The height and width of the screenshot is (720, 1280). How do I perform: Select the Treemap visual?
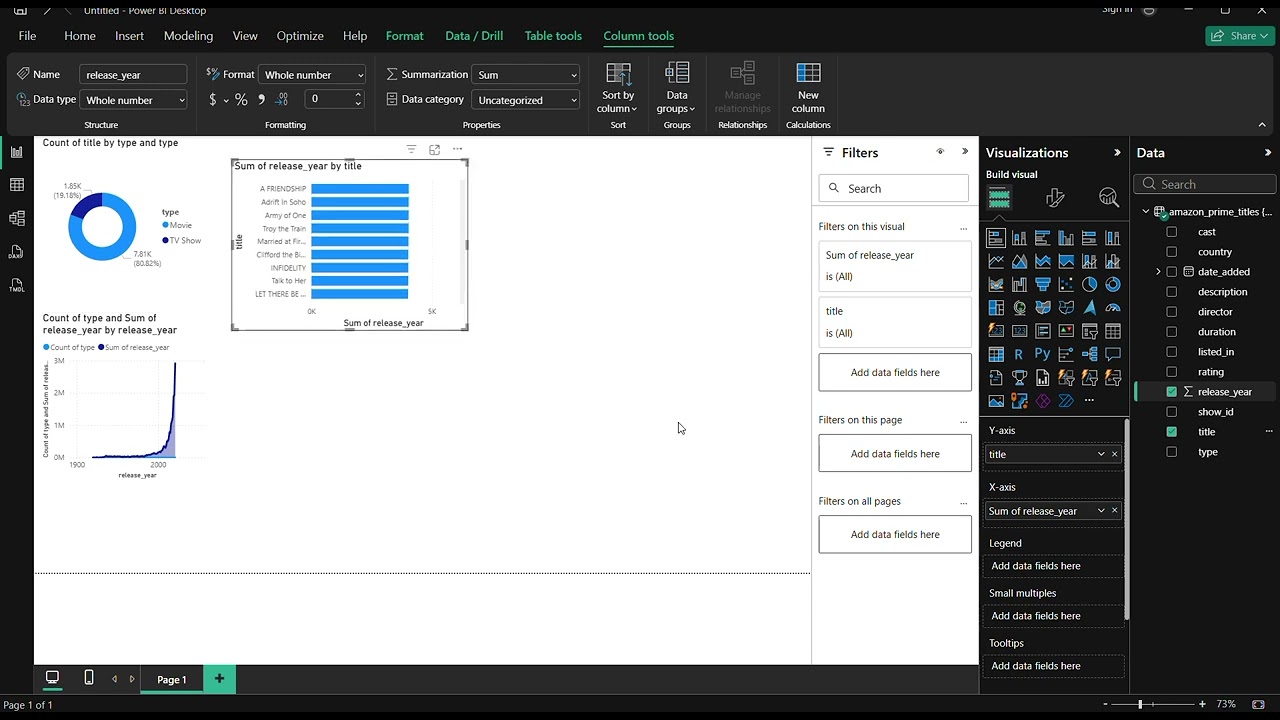(x=996, y=307)
